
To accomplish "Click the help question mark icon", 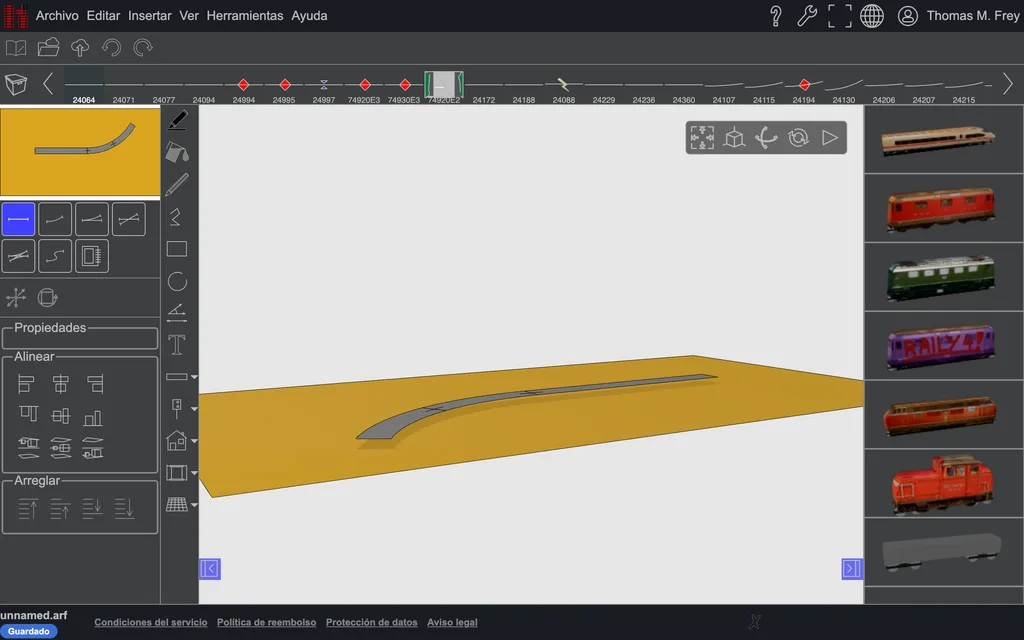I will point(776,16).
